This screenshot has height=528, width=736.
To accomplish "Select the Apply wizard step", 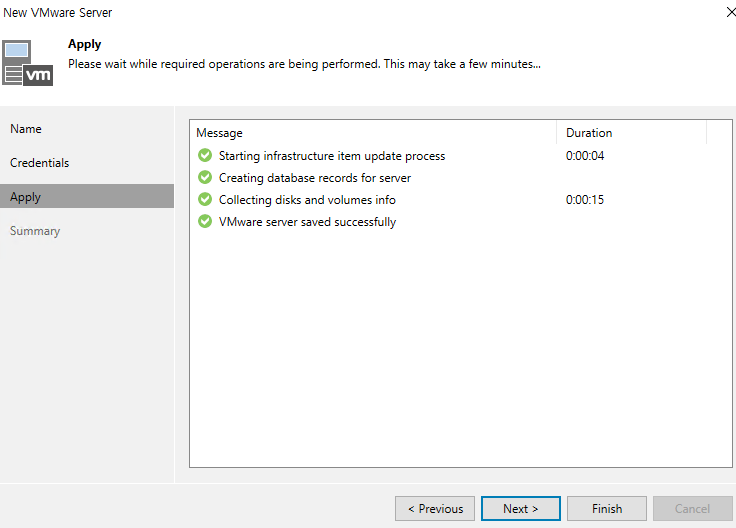I will [87, 196].
